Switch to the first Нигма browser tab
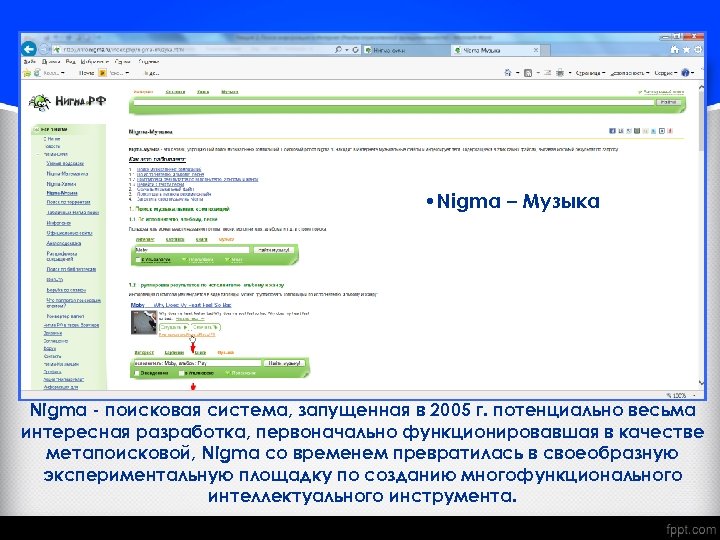Viewport: 720px width, 540px height. pos(406,50)
